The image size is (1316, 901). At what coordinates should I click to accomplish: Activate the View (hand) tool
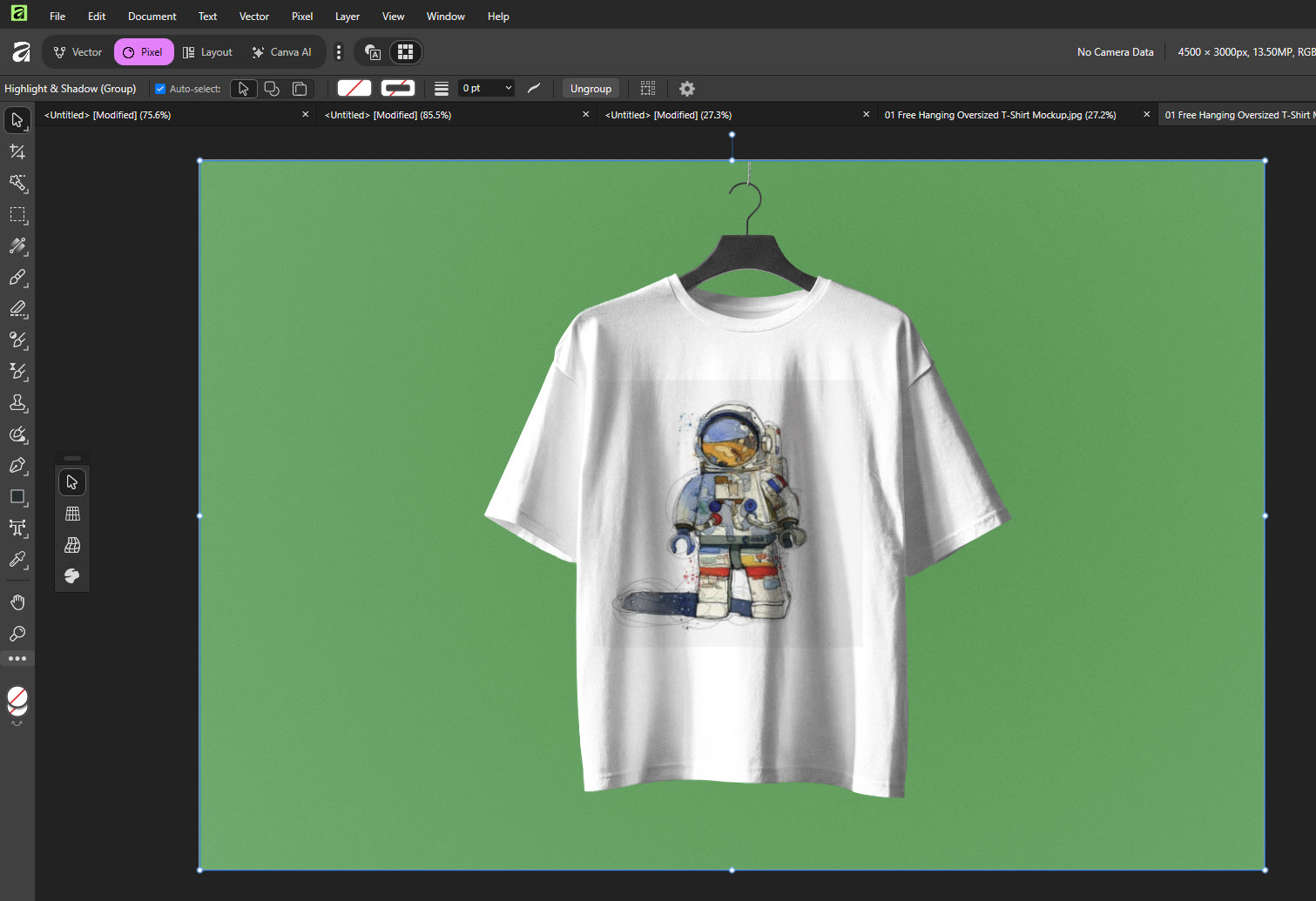(17, 601)
